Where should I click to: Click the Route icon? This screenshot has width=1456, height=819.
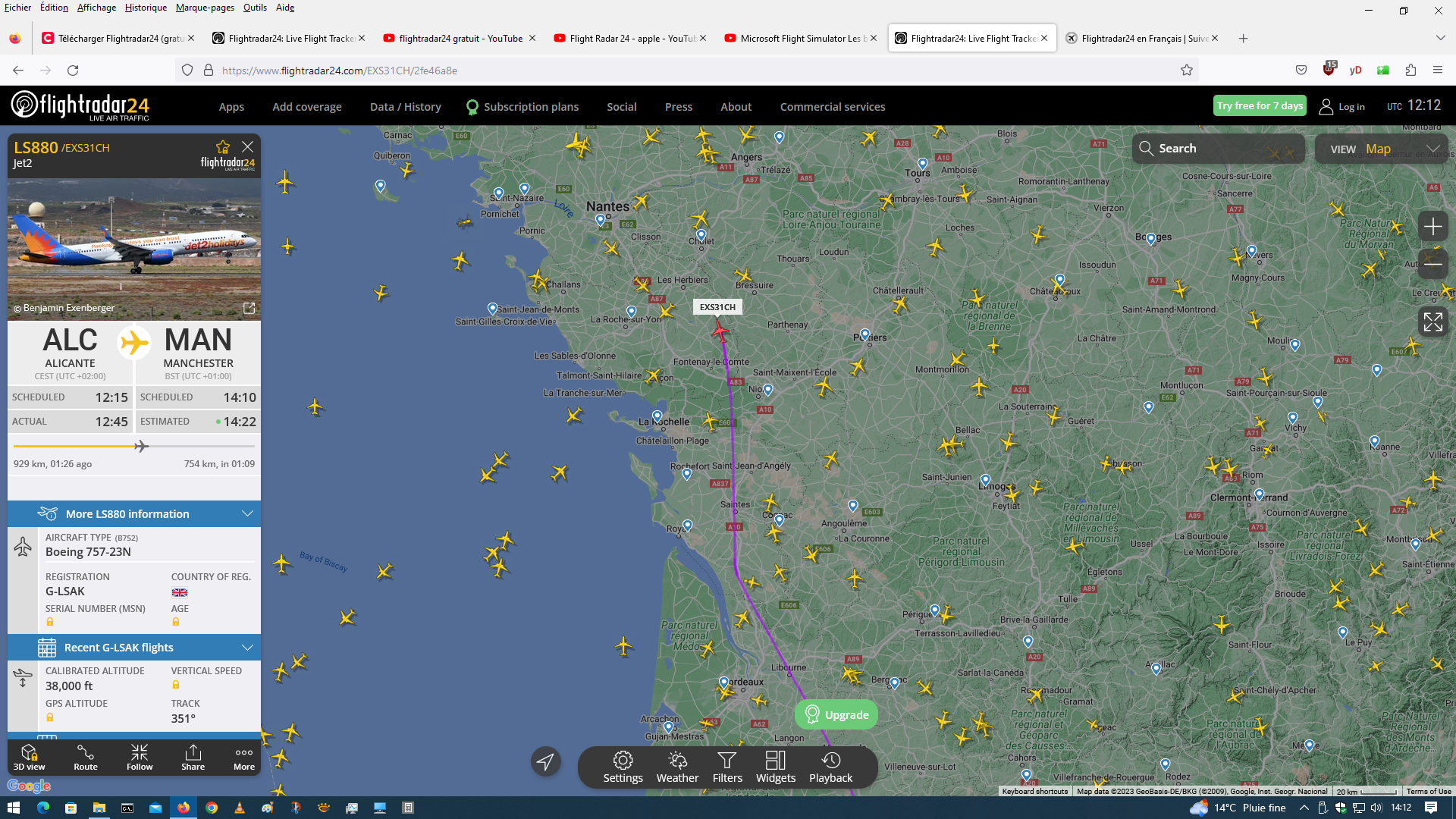pyautogui.click(x=86, y=757)
